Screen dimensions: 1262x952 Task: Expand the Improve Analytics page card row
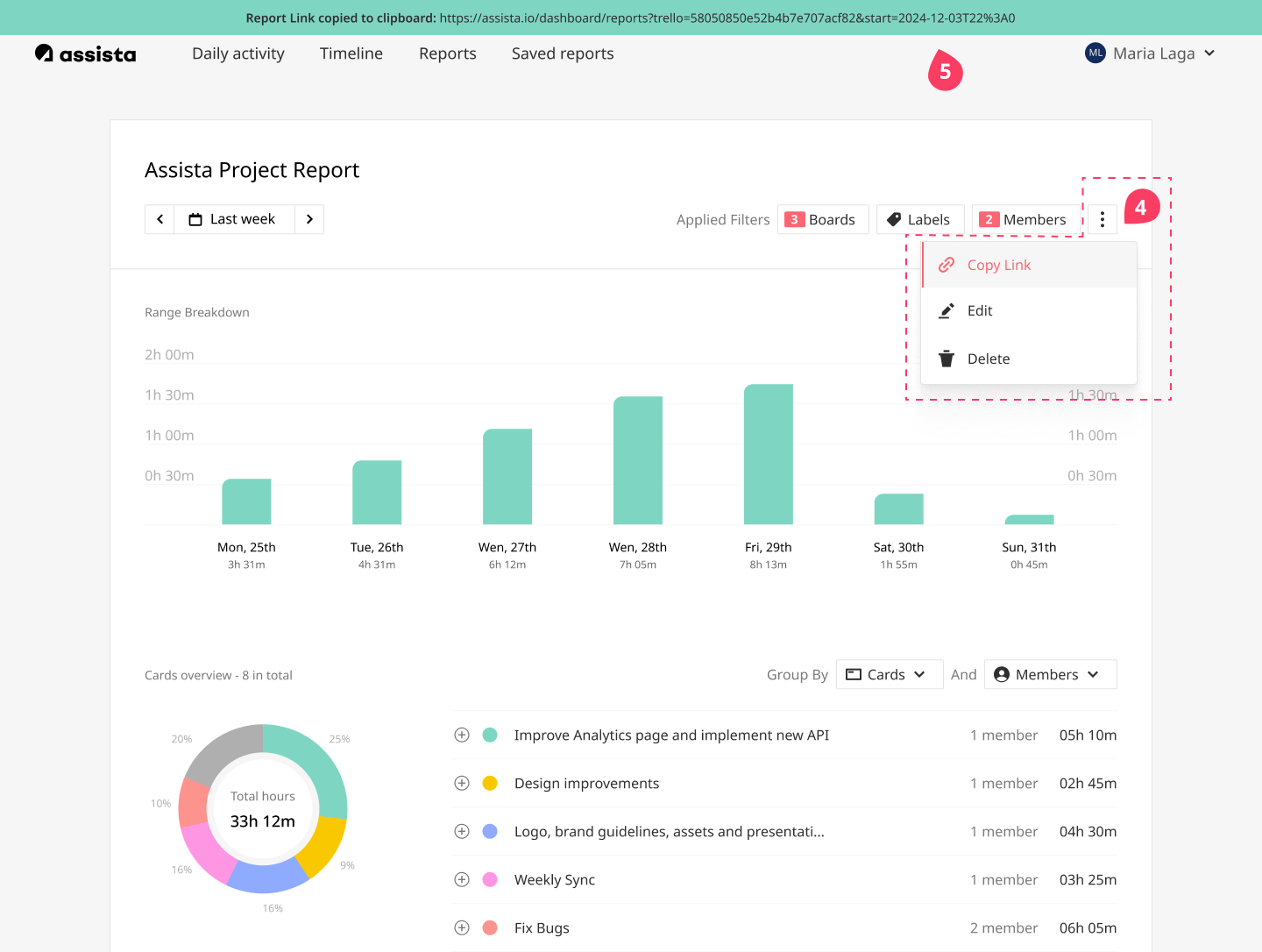[x=462, y=735]
